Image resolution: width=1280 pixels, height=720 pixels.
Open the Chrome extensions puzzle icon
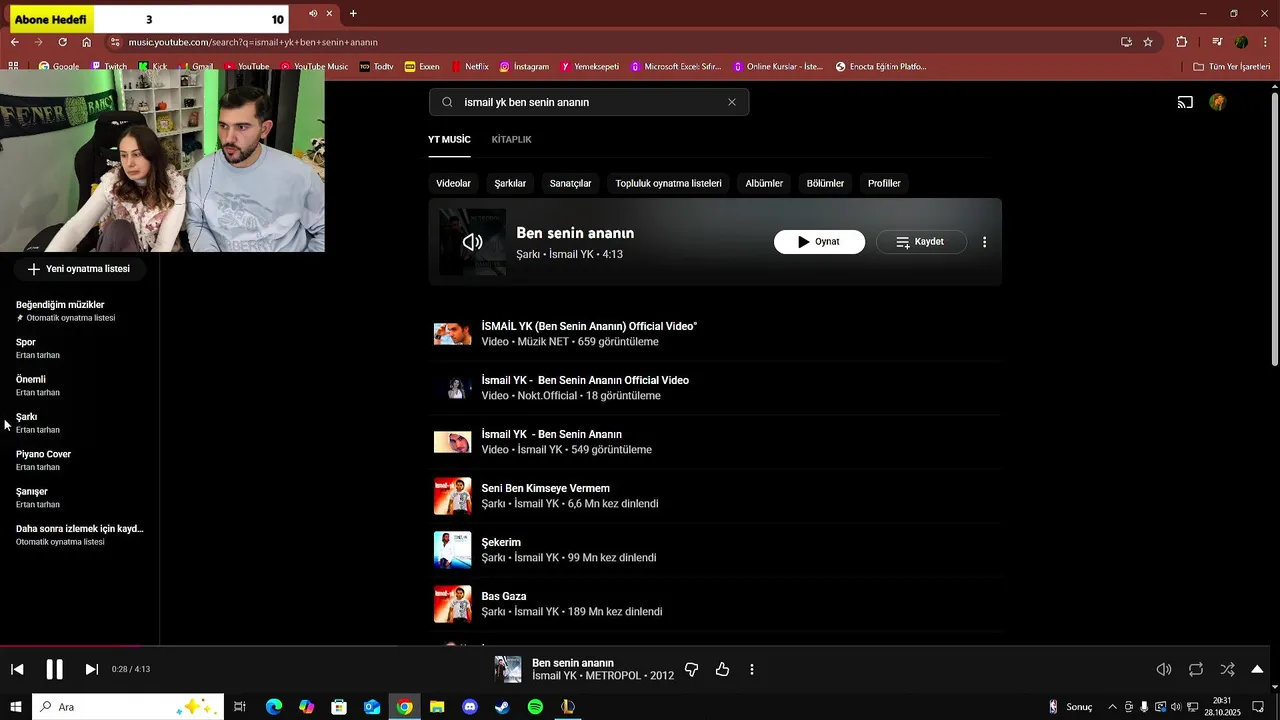[1182, 42]
